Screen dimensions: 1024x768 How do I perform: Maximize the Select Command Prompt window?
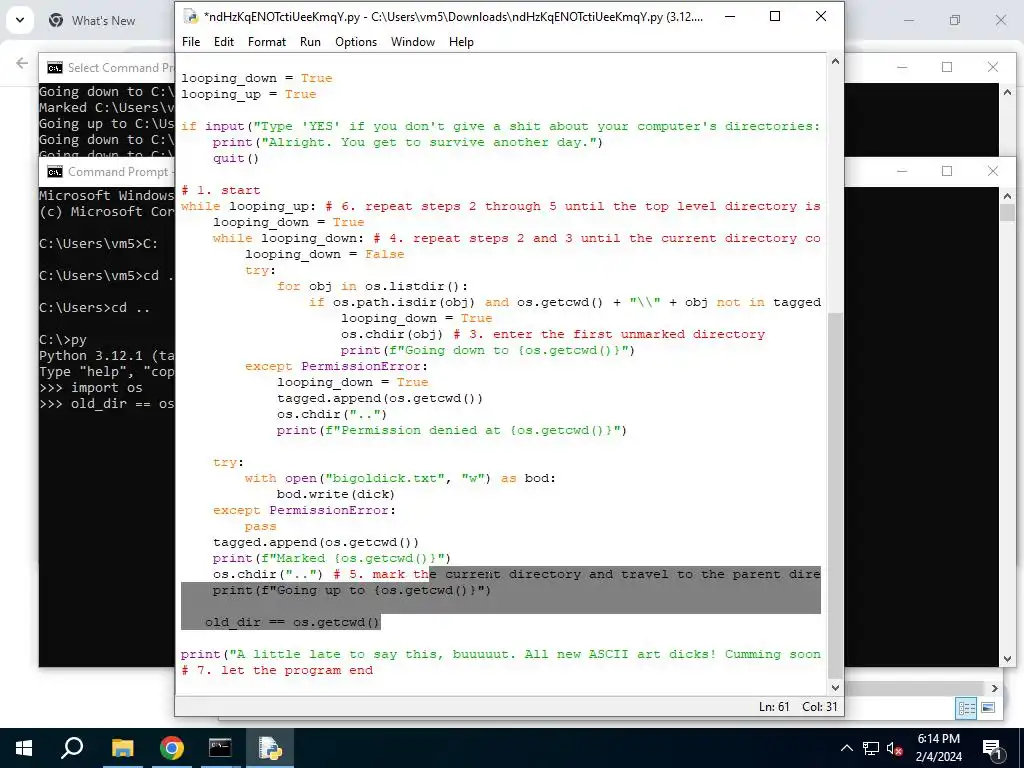click(947, 67)
